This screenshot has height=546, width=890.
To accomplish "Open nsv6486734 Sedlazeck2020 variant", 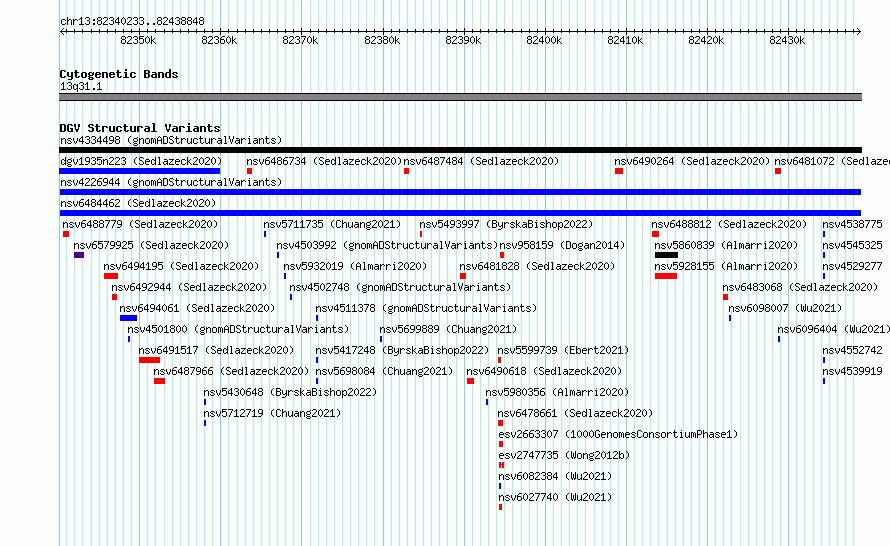I will coord(324,161).
